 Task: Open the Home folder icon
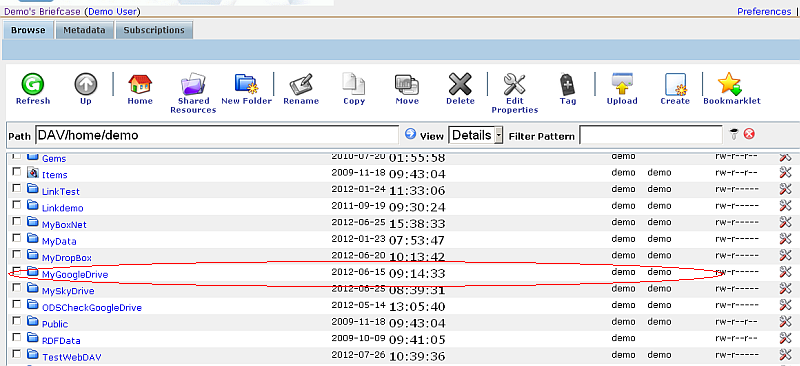[140, 84]
